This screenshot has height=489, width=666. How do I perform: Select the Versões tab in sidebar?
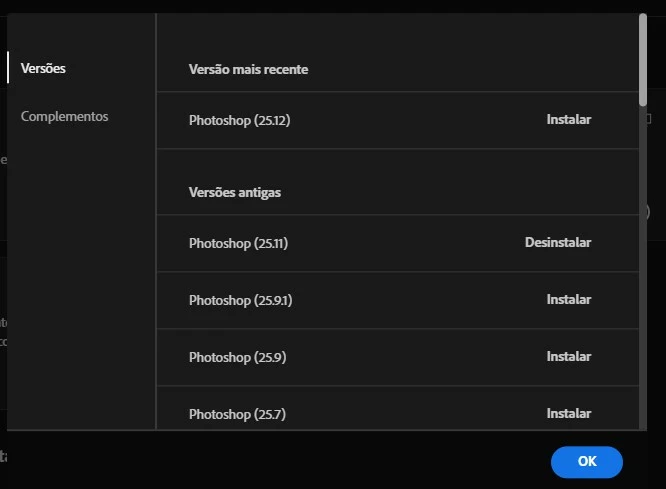point(43,68)
